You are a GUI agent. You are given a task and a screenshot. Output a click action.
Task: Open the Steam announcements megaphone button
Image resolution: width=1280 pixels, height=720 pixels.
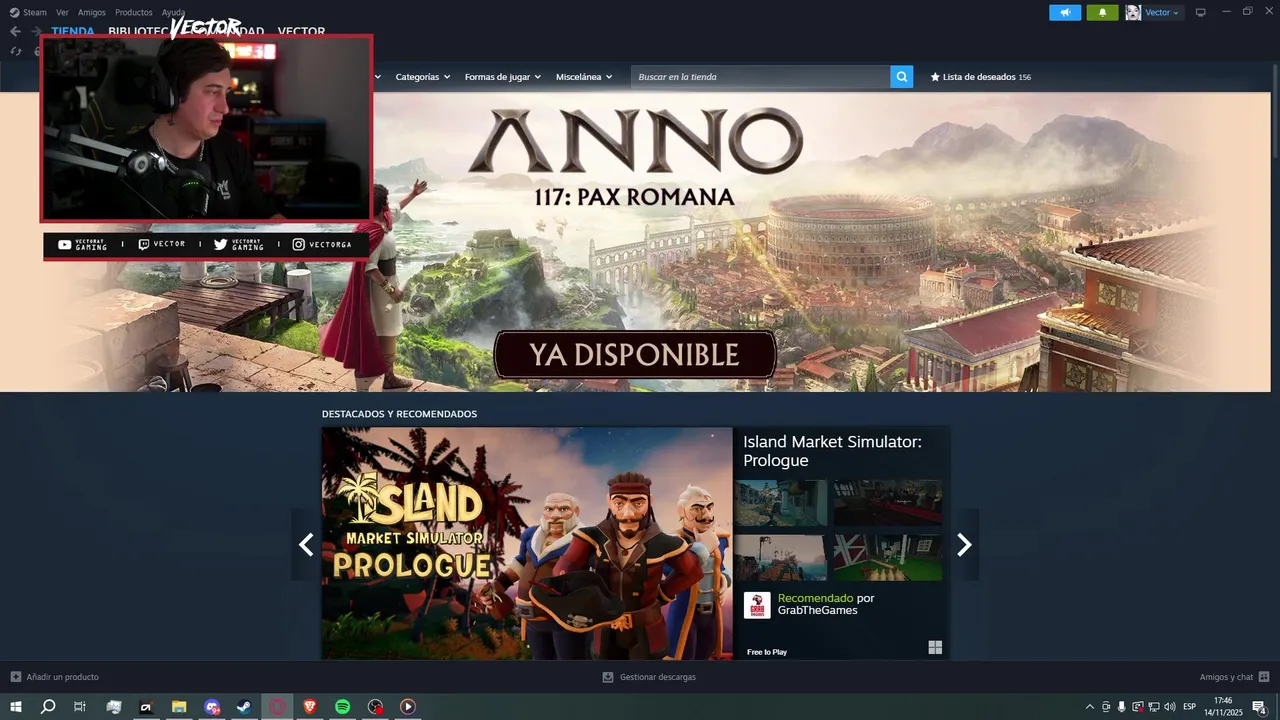[x=1065, y=12]
